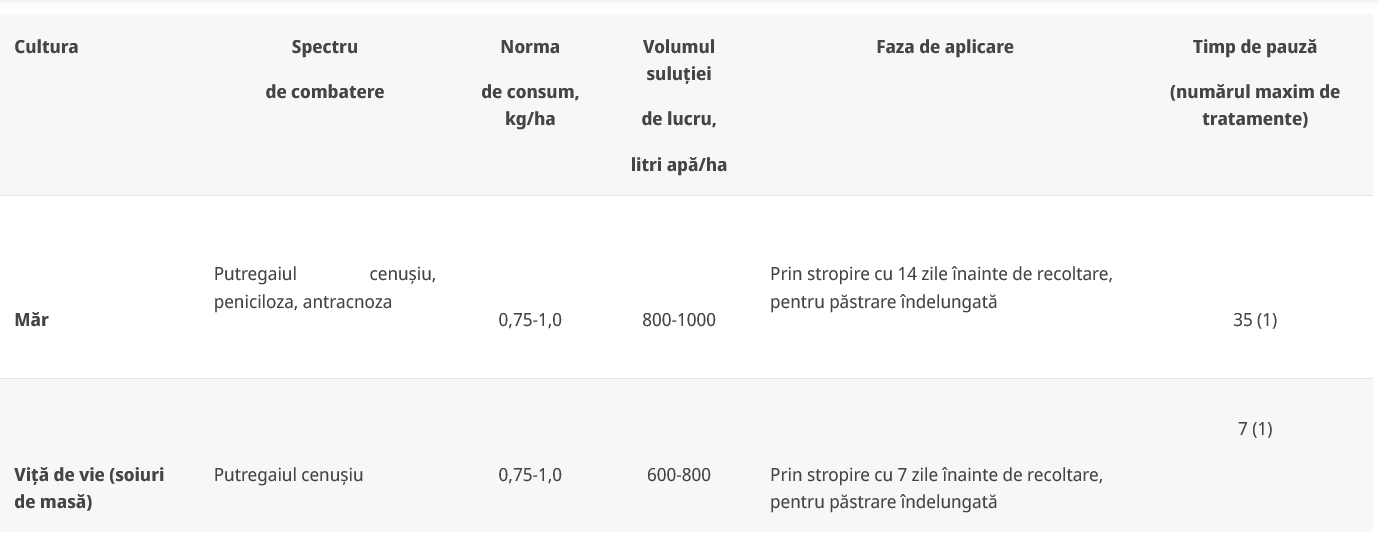Click the 0,75-1,0 value in grapevine row
The height and width of the screenshot is (534, 1380).
coord(530,475)
